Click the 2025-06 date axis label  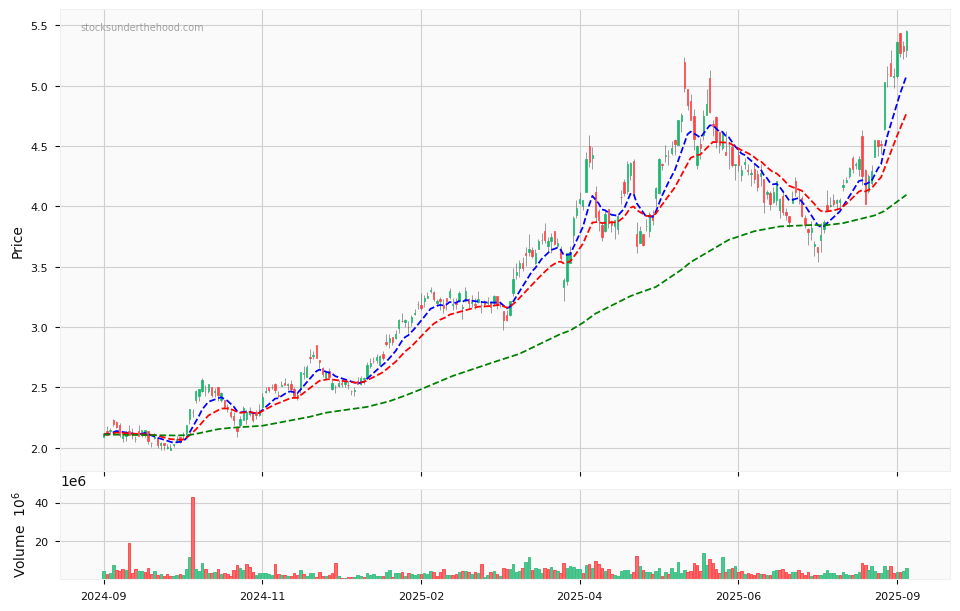click(x=738, y=595)
